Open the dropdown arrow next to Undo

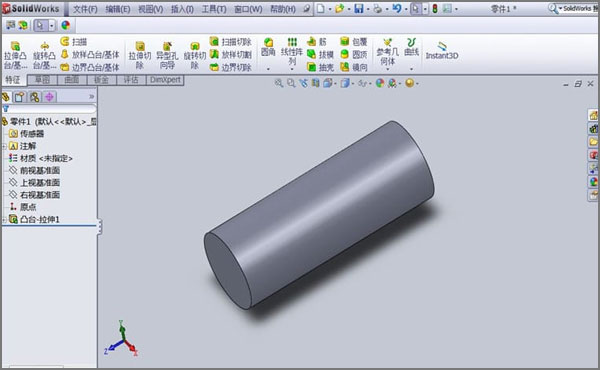[x=406, y=9]
